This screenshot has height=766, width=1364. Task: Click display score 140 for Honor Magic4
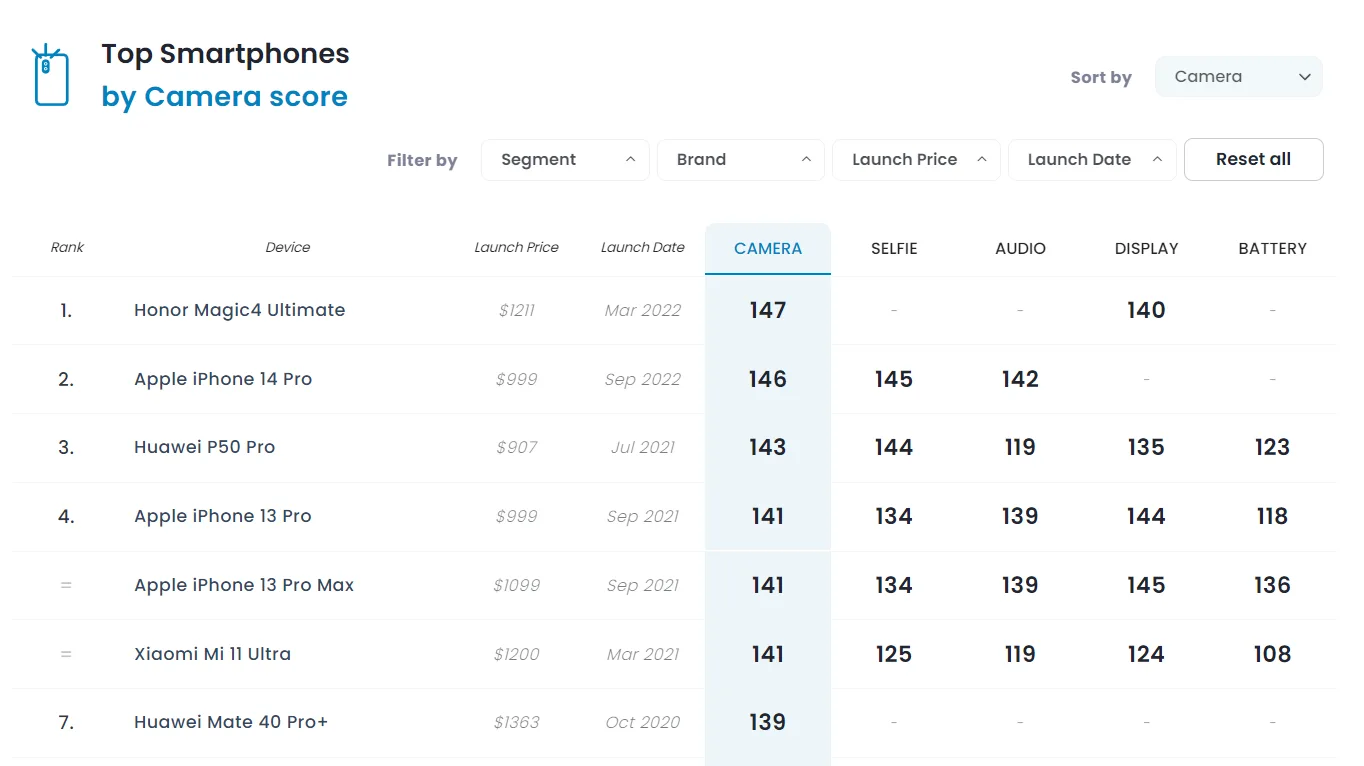click(x=1146, y=310)
